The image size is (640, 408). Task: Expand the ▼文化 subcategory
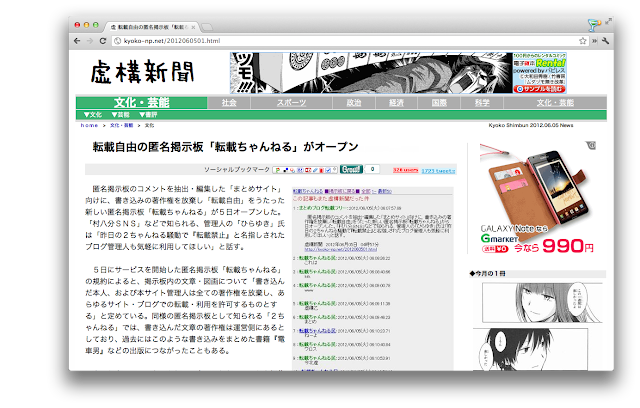tap(93, 115)
